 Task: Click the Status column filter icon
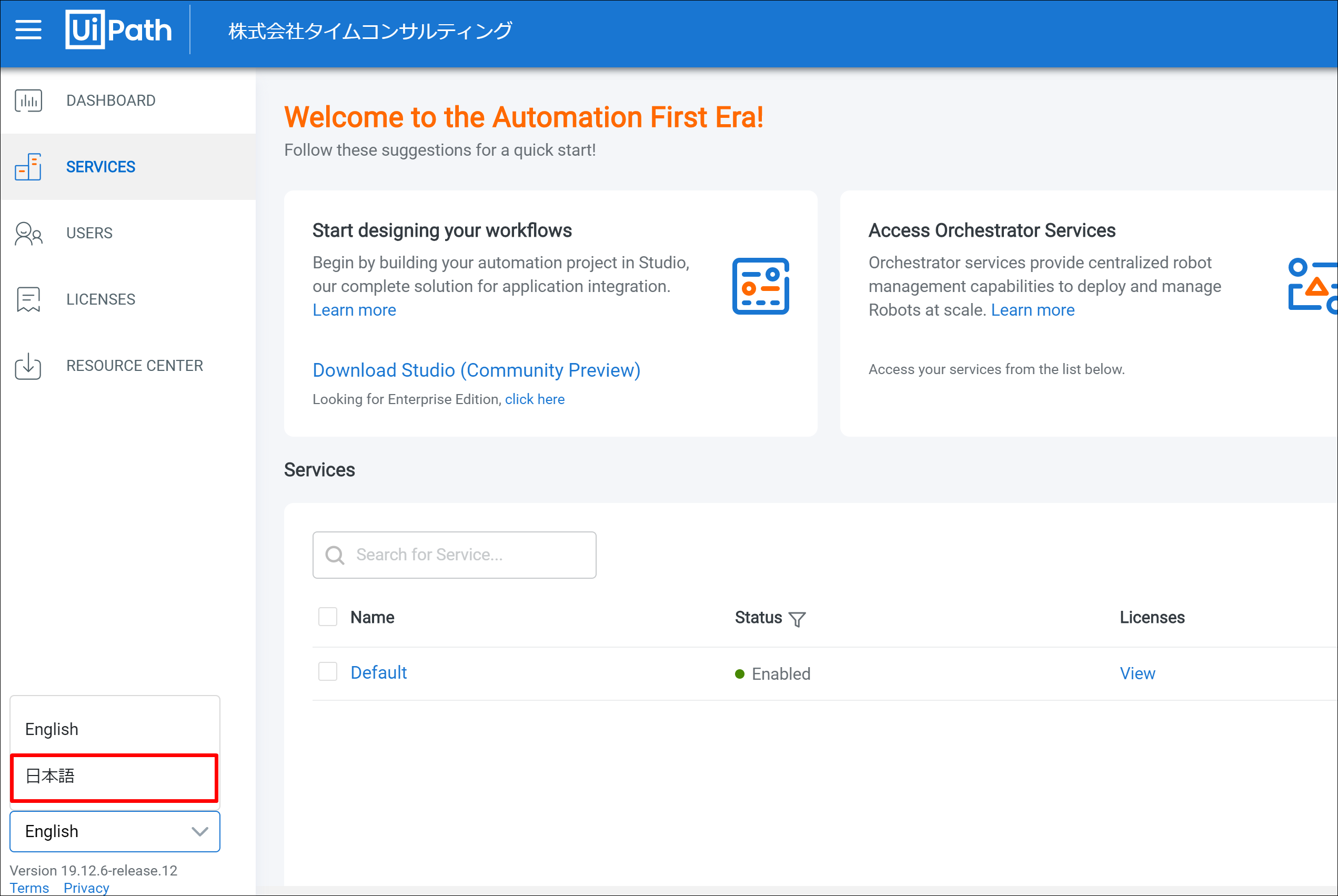point(797,619)
